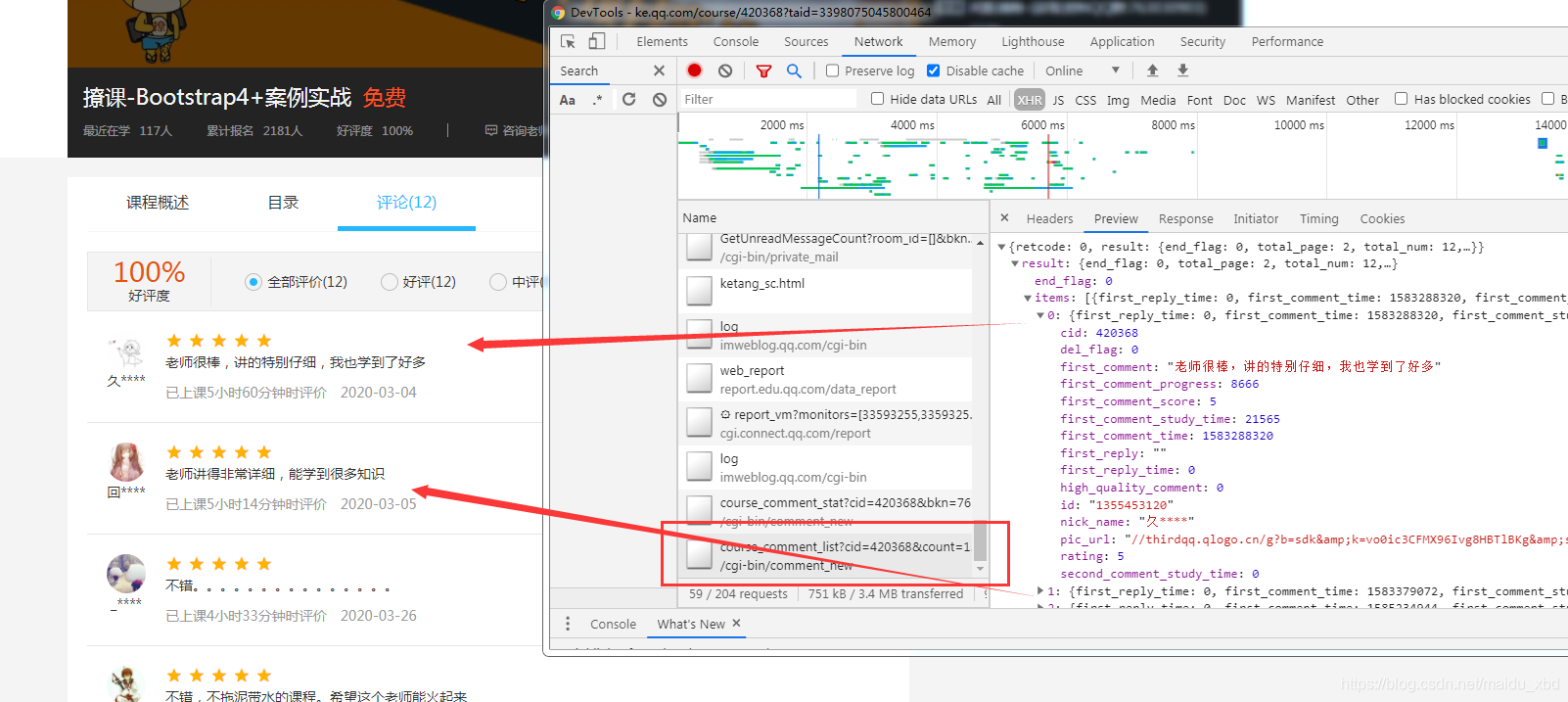Toggle match case Aa in search

pyautogui.click(x=568, y=100)
